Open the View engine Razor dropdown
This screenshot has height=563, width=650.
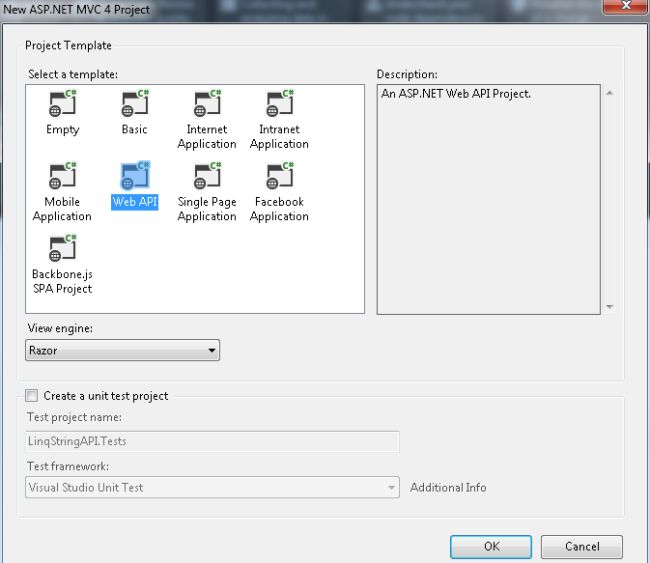coord(122,350)
